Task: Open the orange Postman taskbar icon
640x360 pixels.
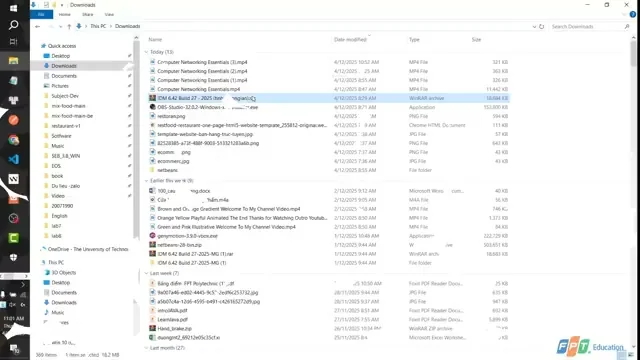Action: (x=13, y=120)
